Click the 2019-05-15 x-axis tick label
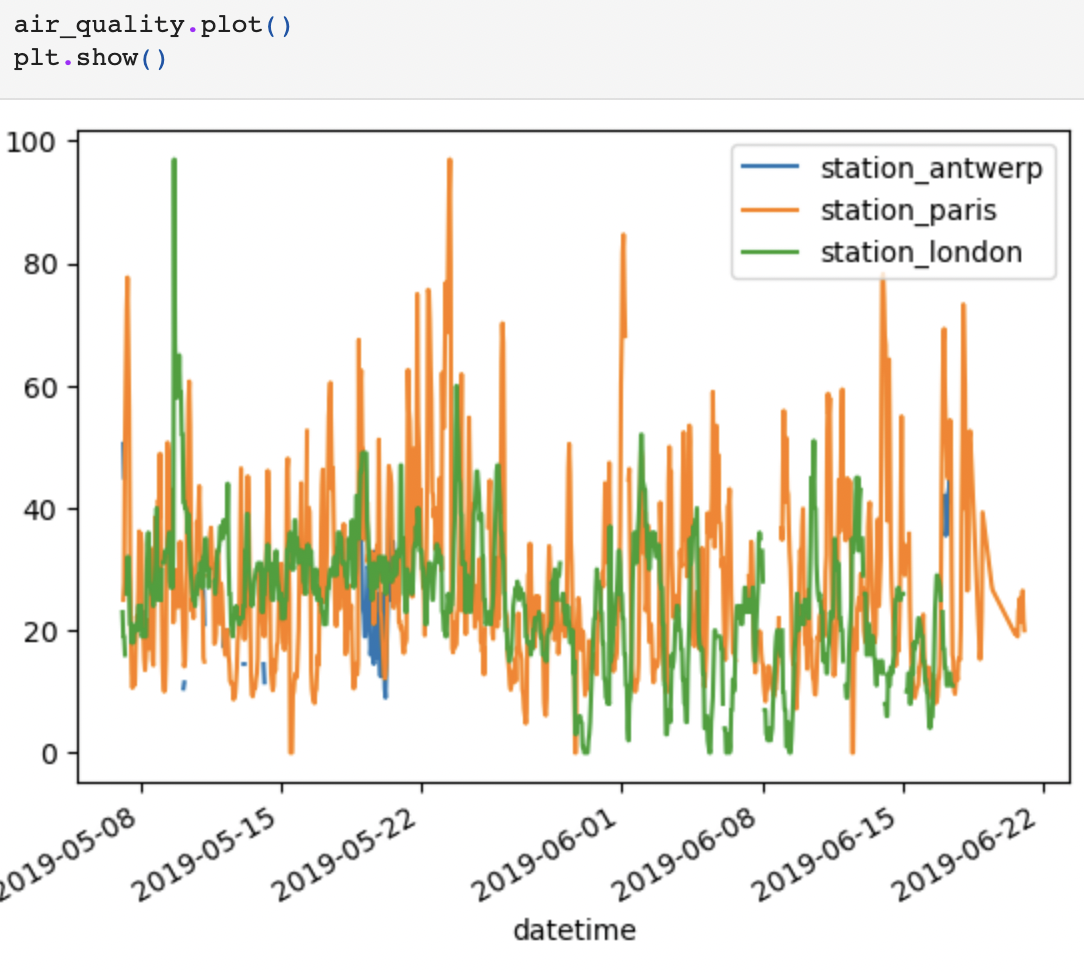Screen dimensions: 1084x972 click(205, 854)
